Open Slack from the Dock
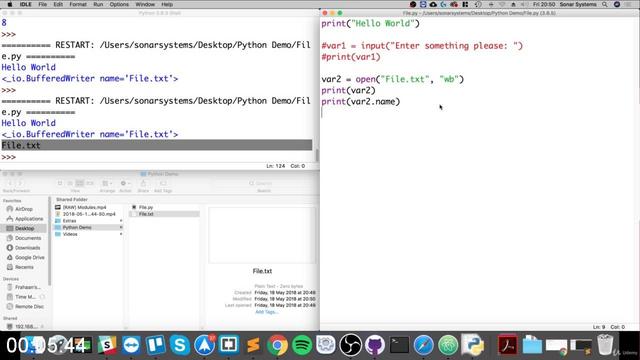The image size is (640, 360). pyautogui.click(x=107, y=345)
